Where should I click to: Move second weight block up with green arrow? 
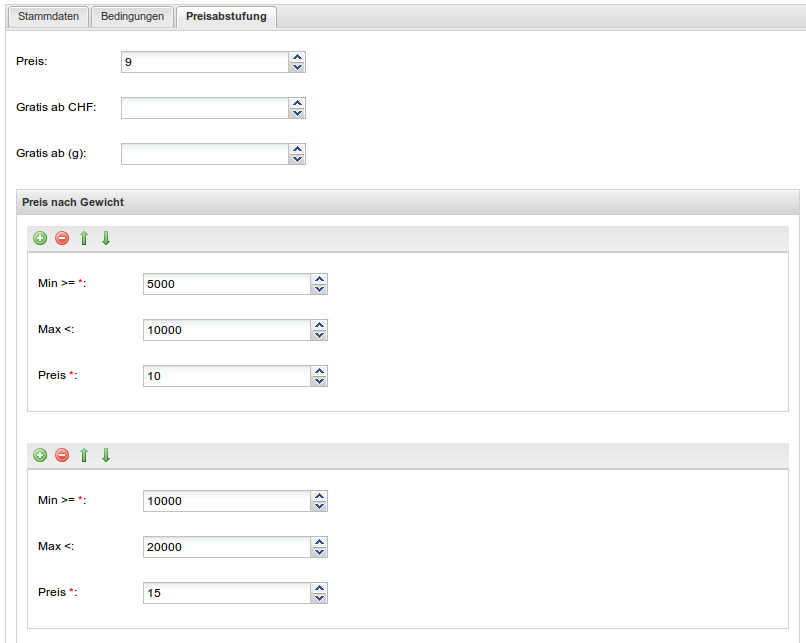coord(84,455)
